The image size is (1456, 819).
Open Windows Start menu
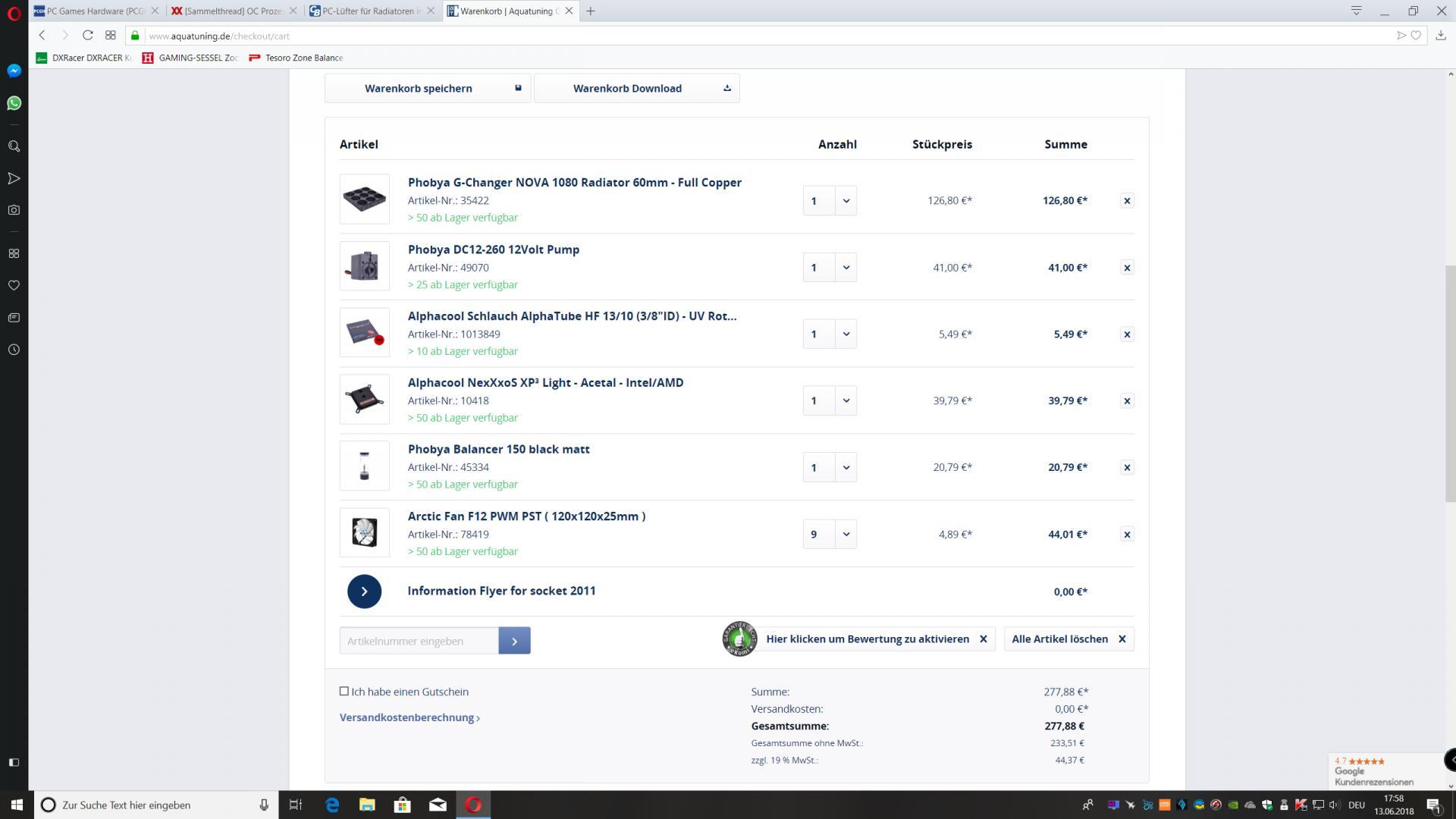coord(17,805)
